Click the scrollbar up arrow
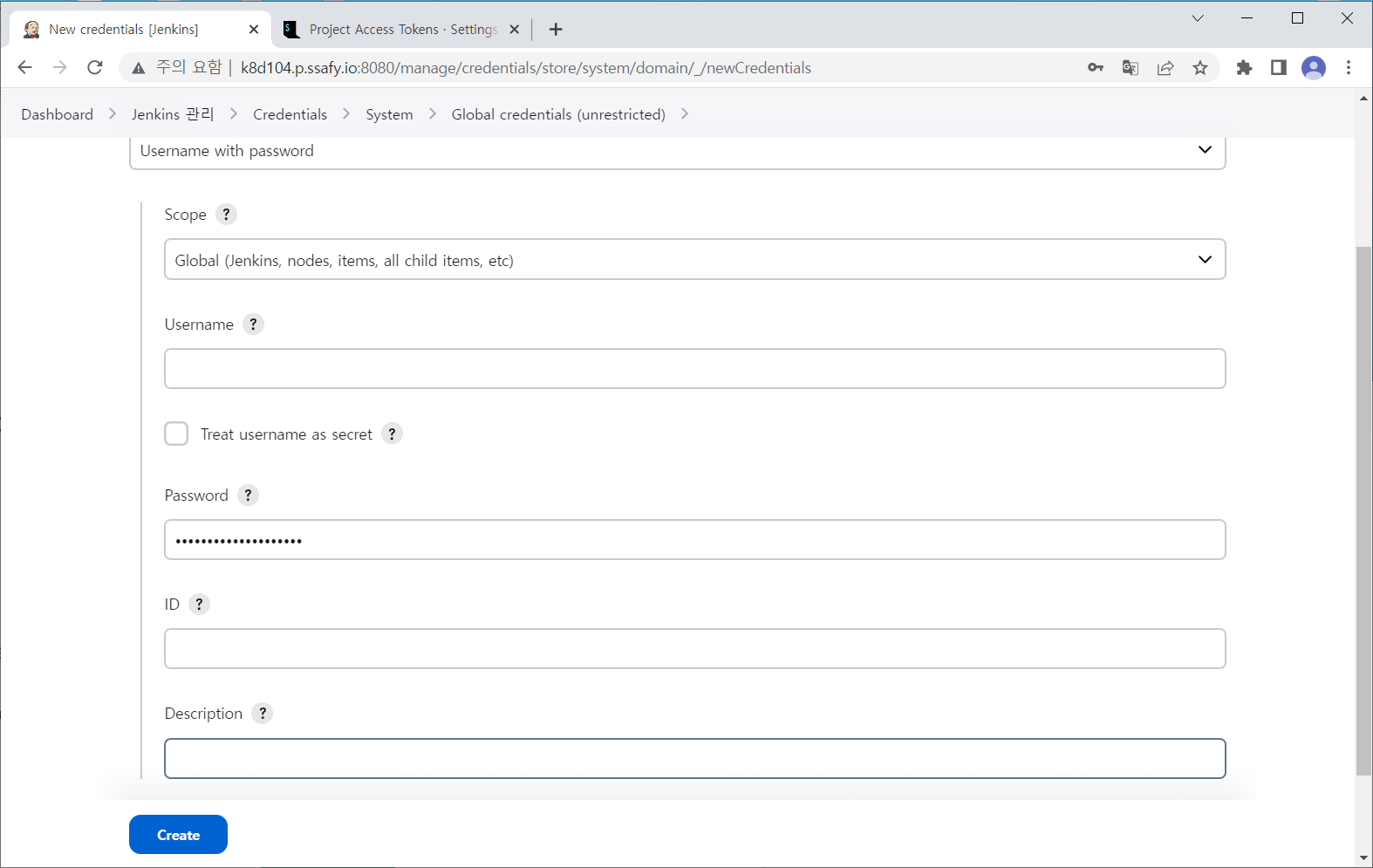Screen dimensions: 1373x868 1363,99
